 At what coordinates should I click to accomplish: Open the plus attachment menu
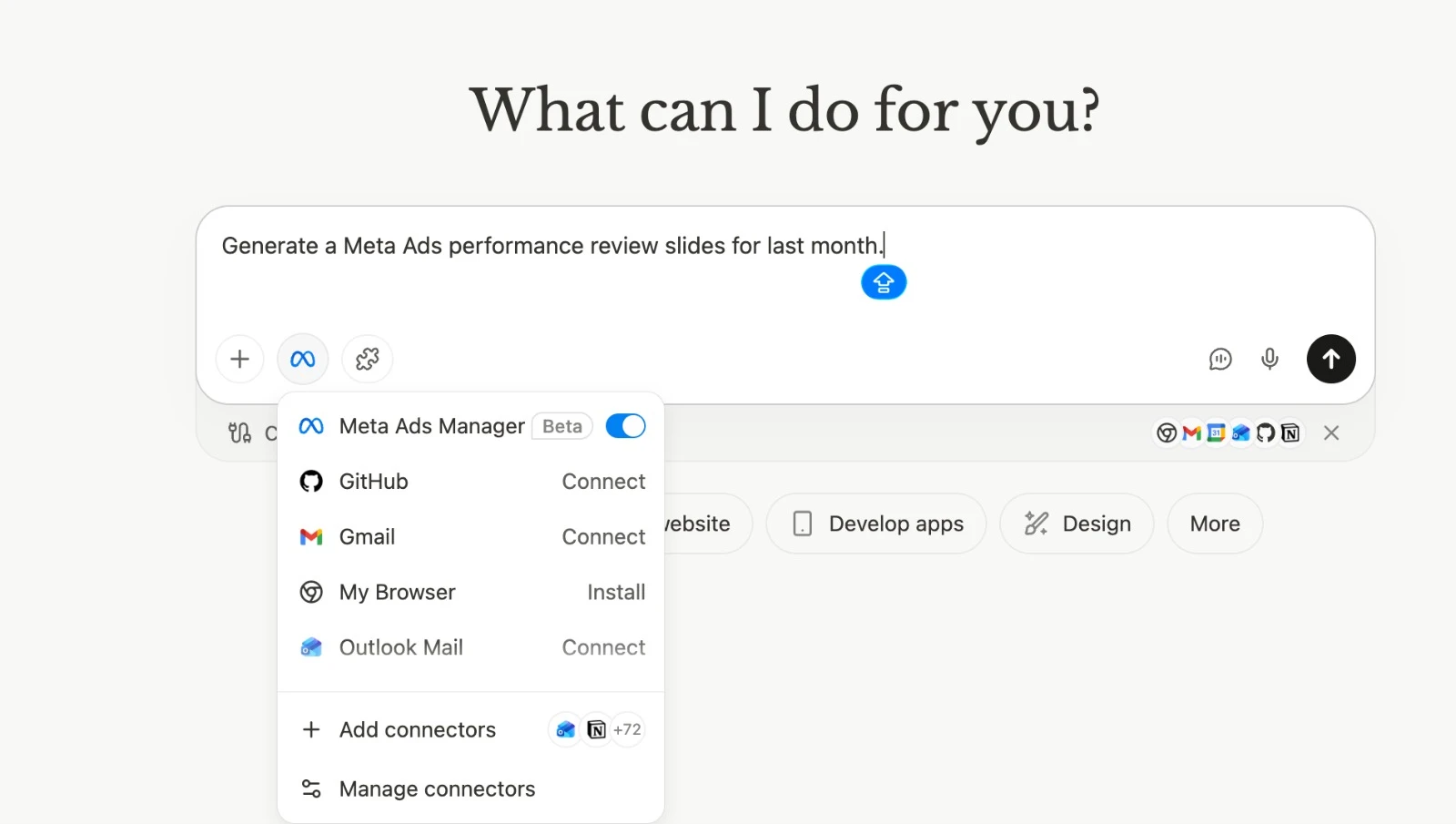tap(238, 359)
